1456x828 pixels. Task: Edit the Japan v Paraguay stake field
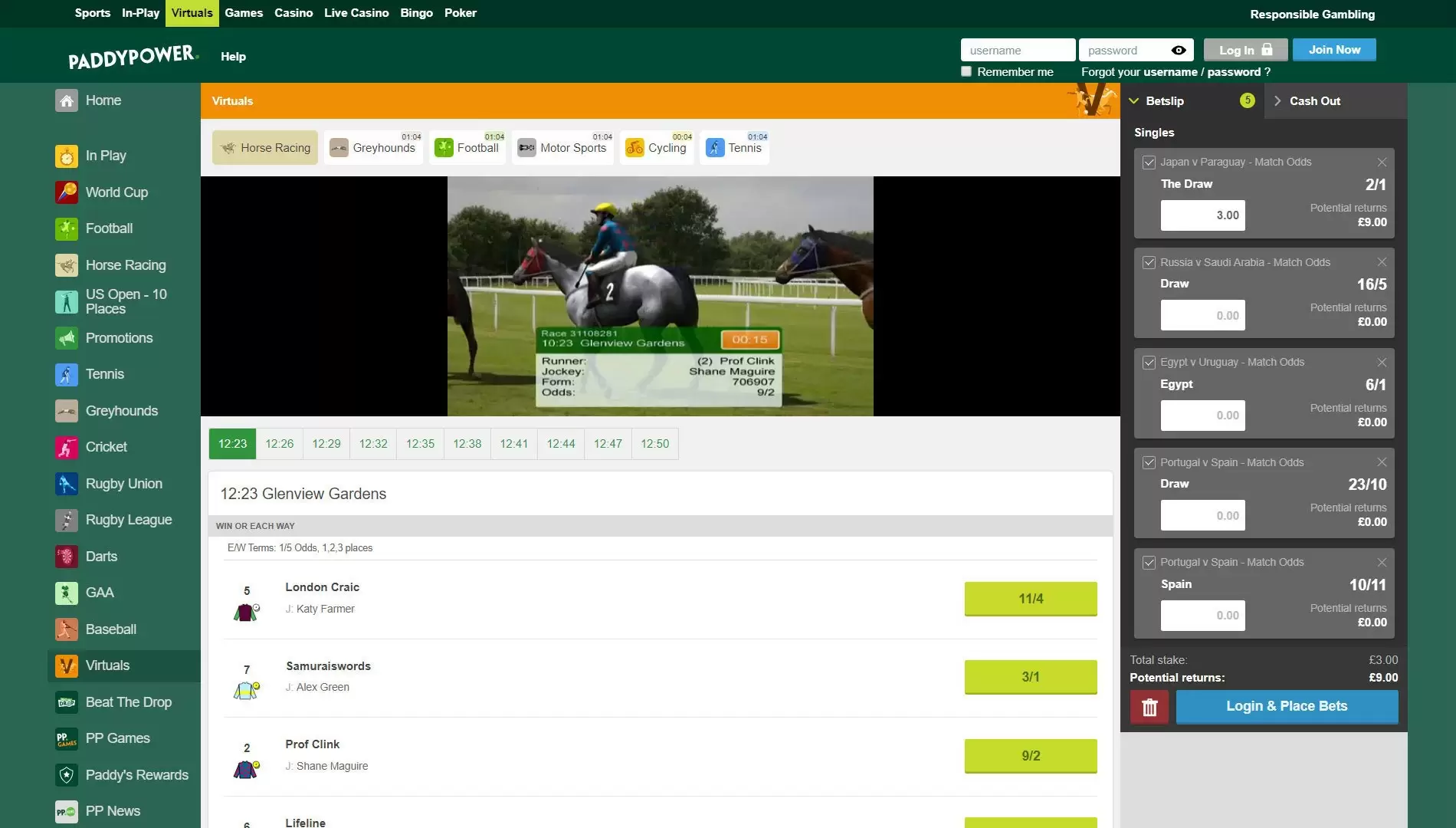(1202, 215)
